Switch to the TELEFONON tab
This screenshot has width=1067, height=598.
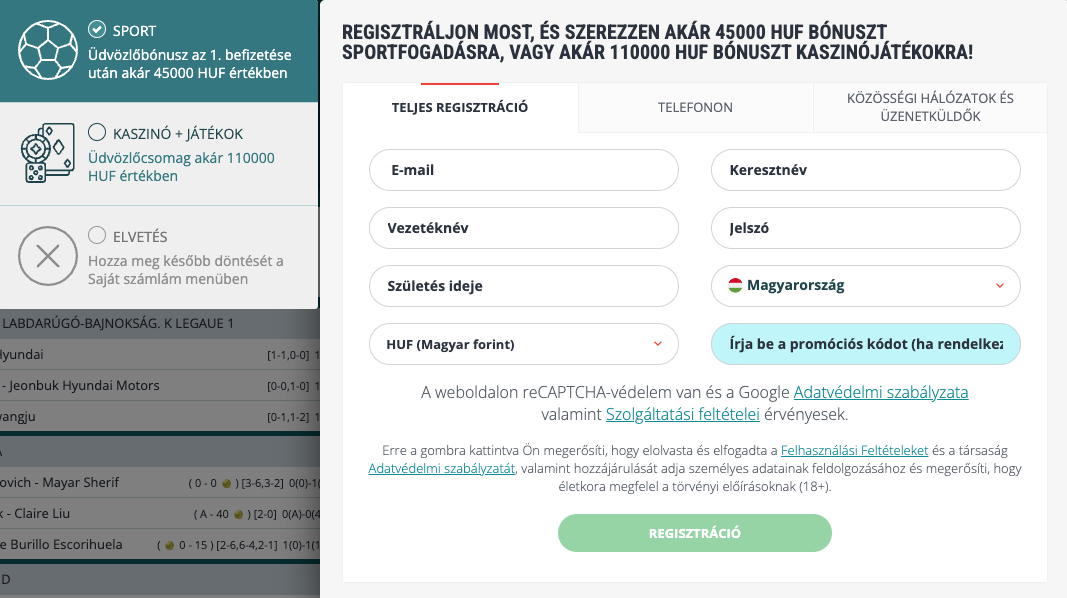[695, 107]
